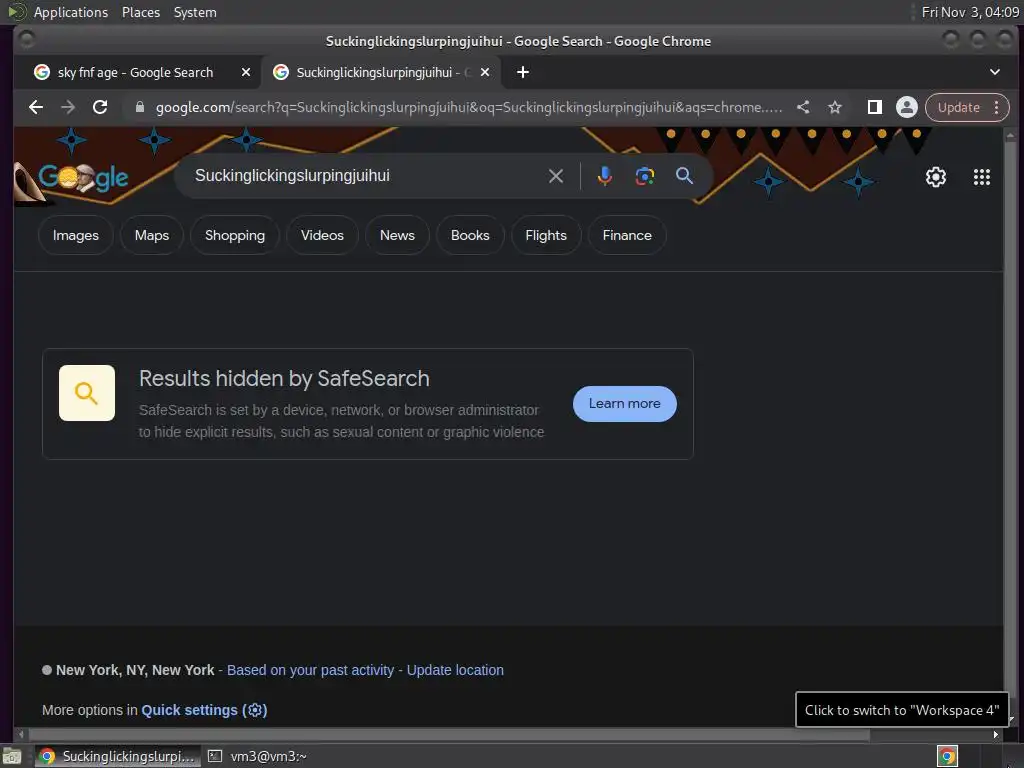Open the Chrome profile avatar
The height and width of the screenshot is (768, 1024).
(x=906, y=107)
